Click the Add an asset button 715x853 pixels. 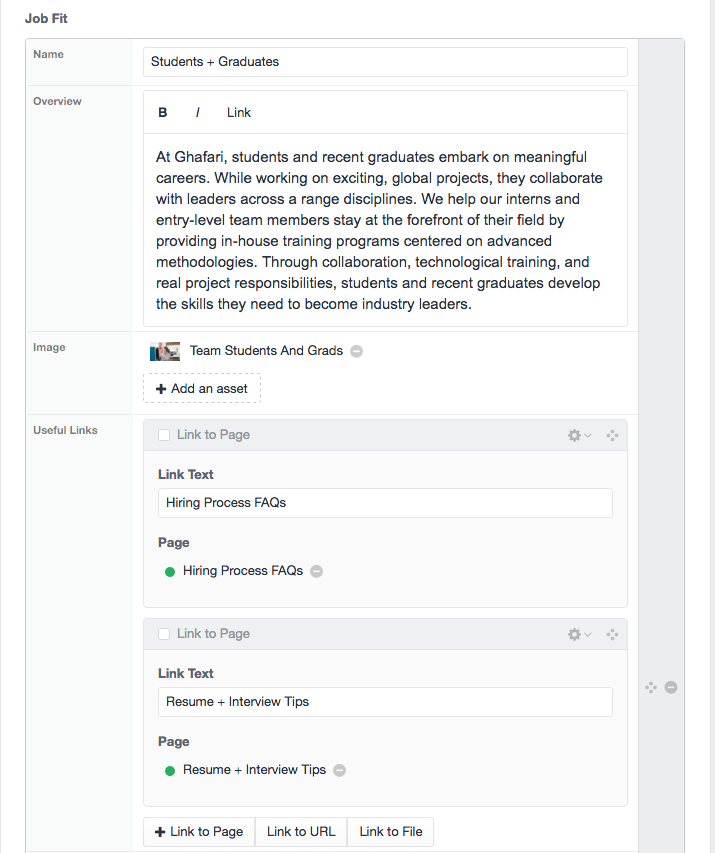pos(202,388)
